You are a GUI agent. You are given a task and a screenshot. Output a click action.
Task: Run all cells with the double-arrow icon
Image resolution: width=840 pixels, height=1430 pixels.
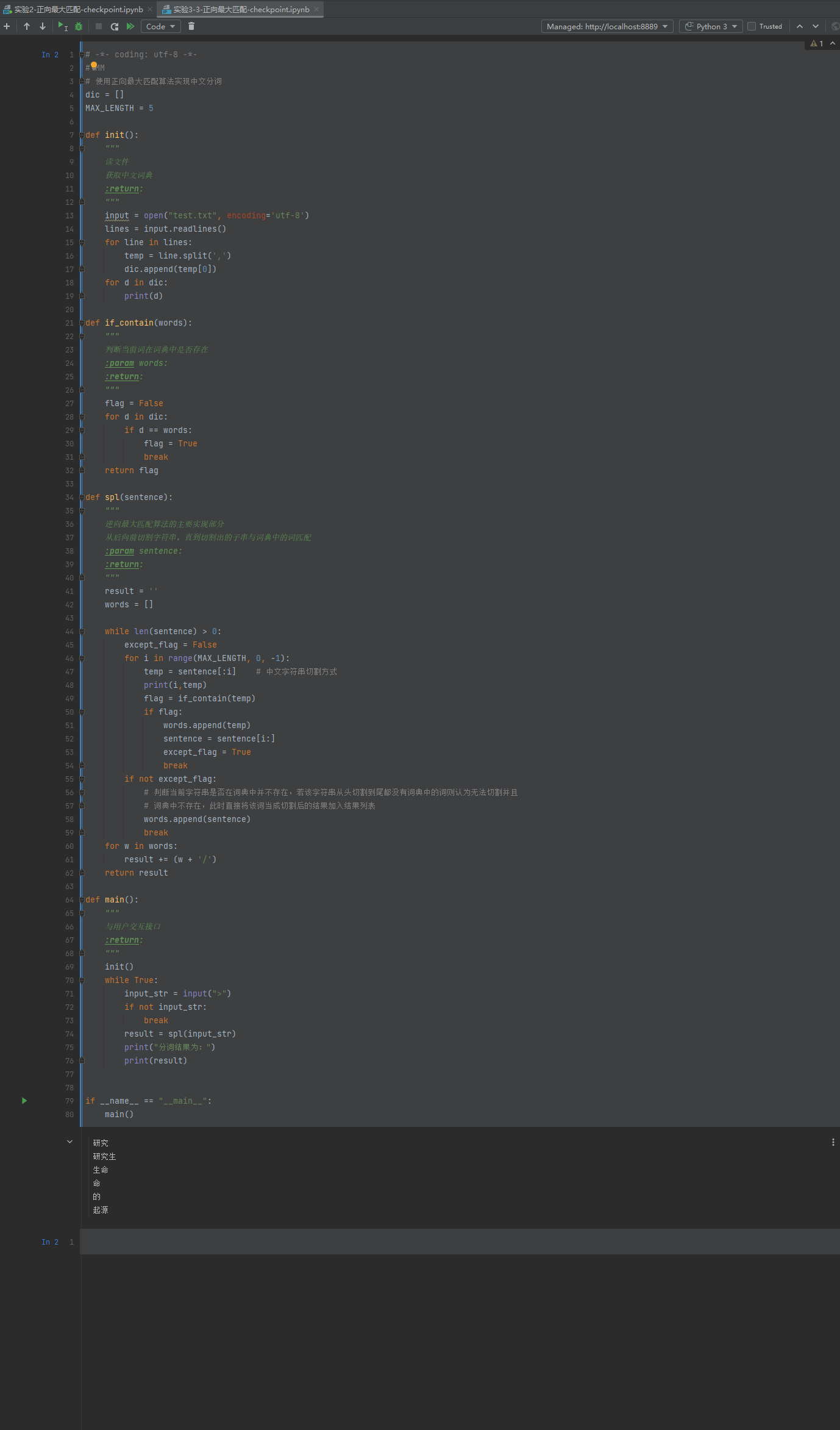130,26
